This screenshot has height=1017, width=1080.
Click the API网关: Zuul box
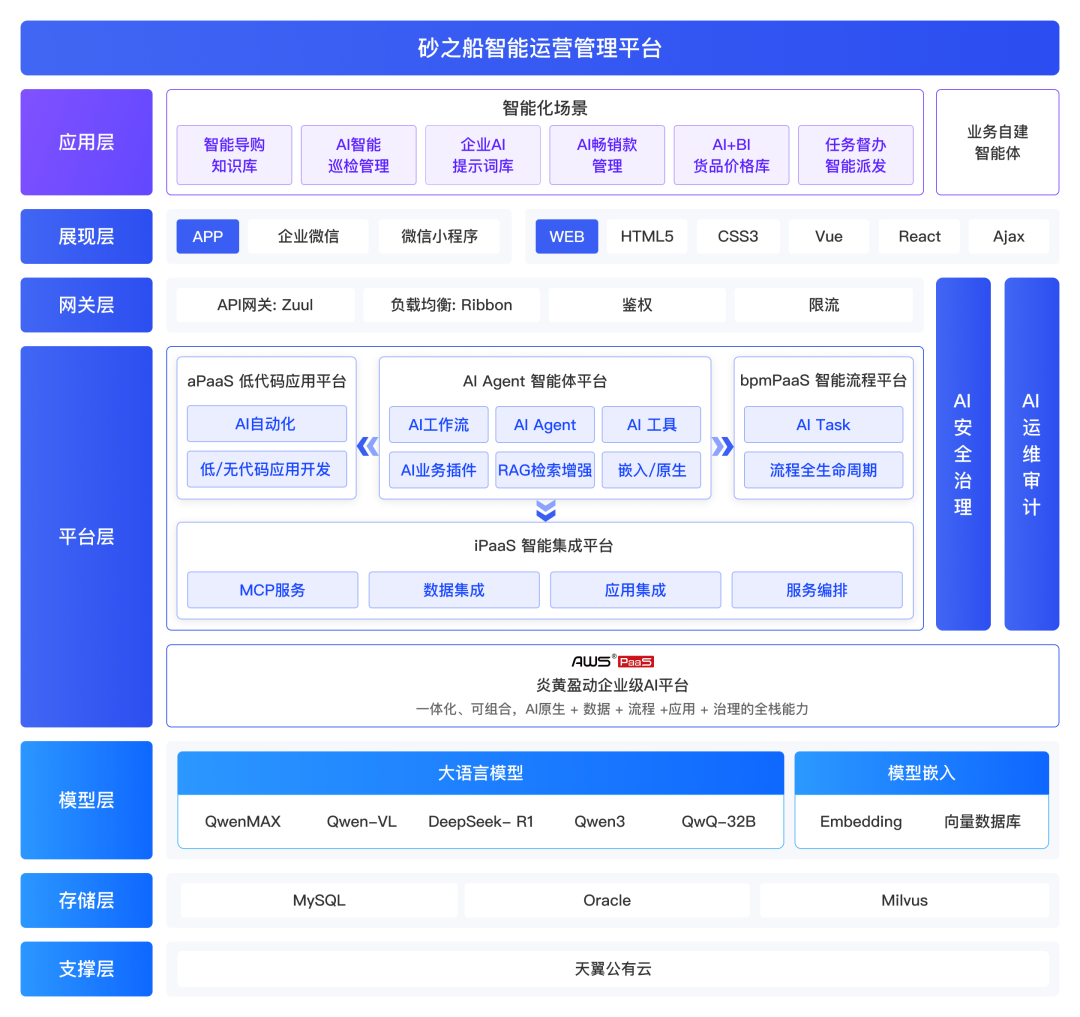point(265,305)
